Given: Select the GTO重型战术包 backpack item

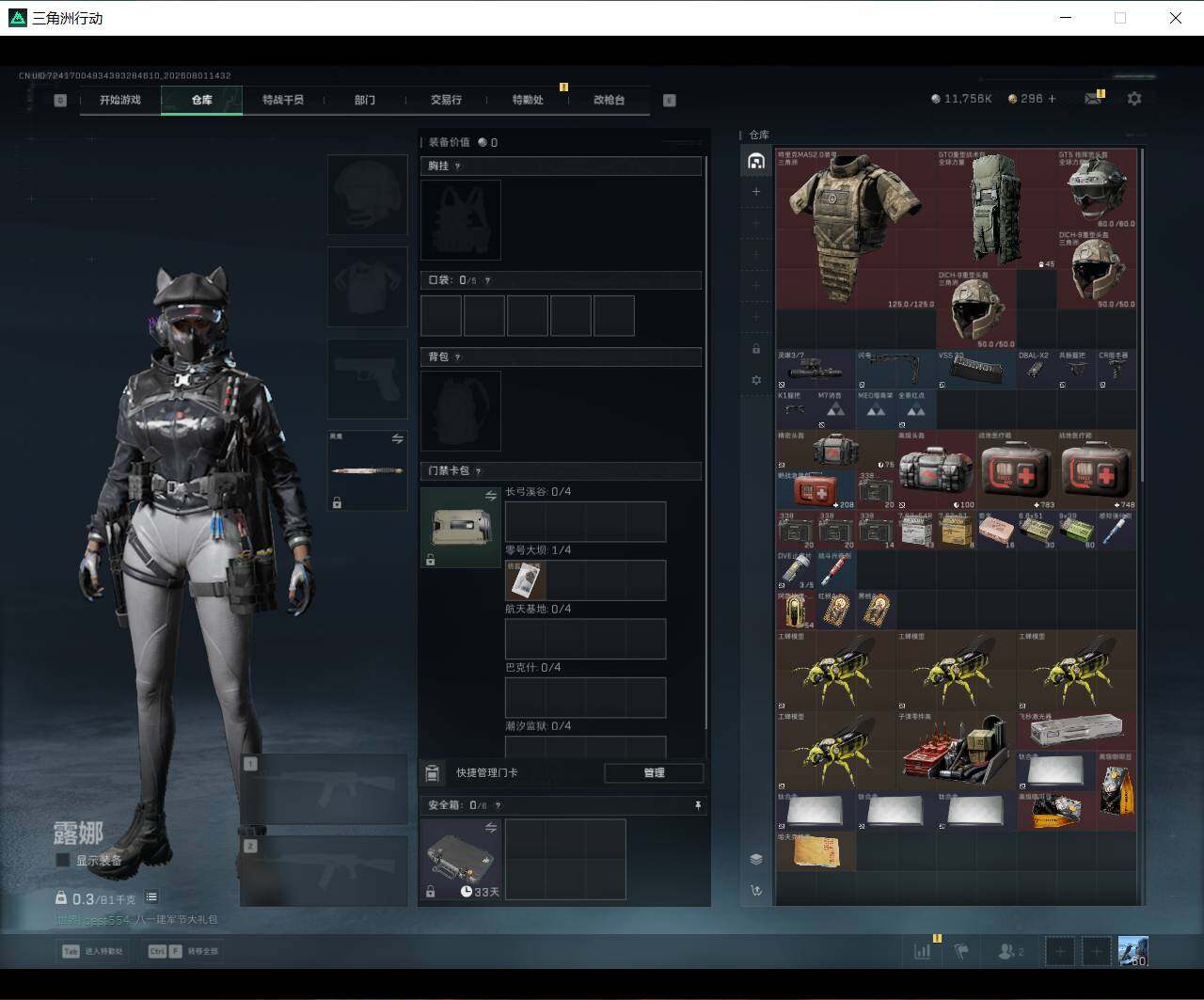Looking at the screenshot, I should click(996, 209).
